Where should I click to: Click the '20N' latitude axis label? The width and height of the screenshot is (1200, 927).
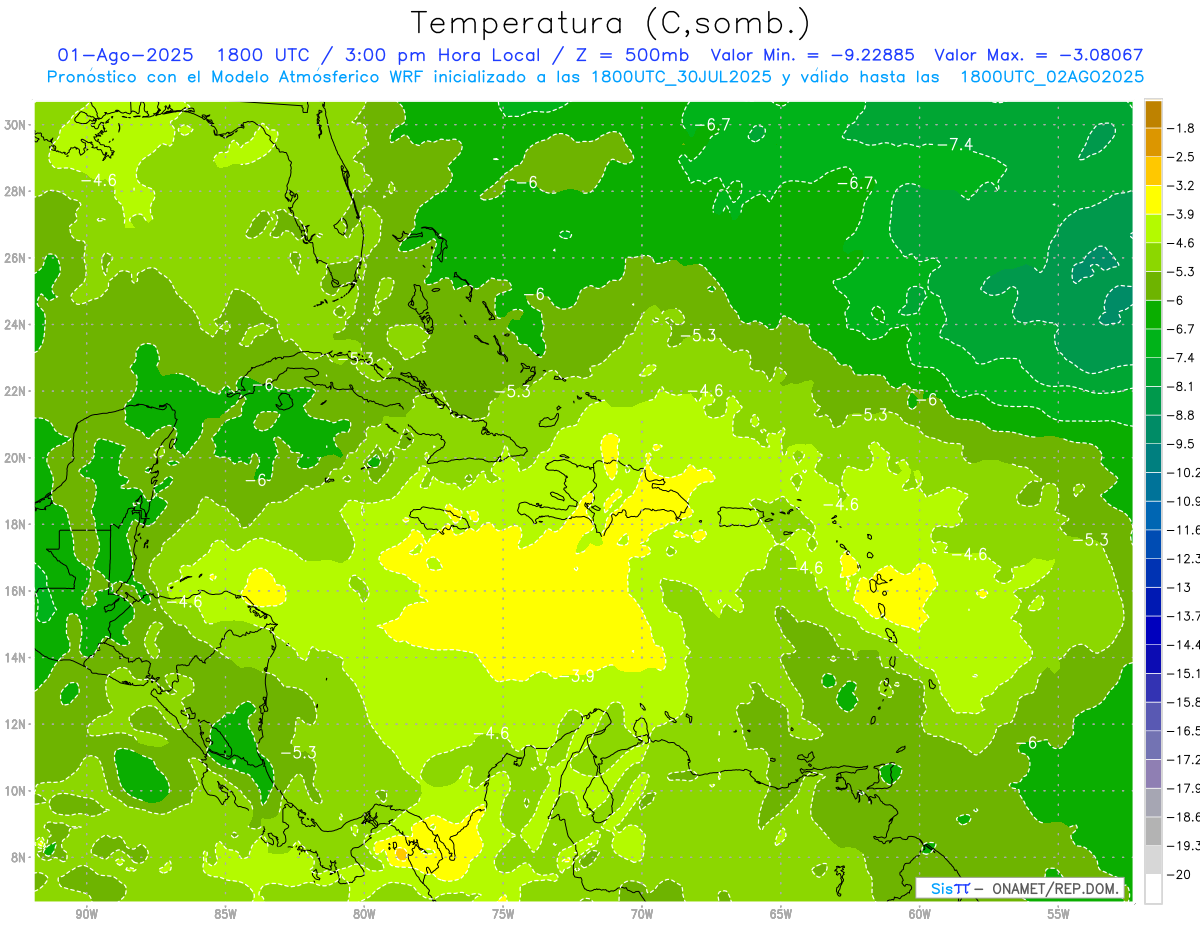pos(17,458)
